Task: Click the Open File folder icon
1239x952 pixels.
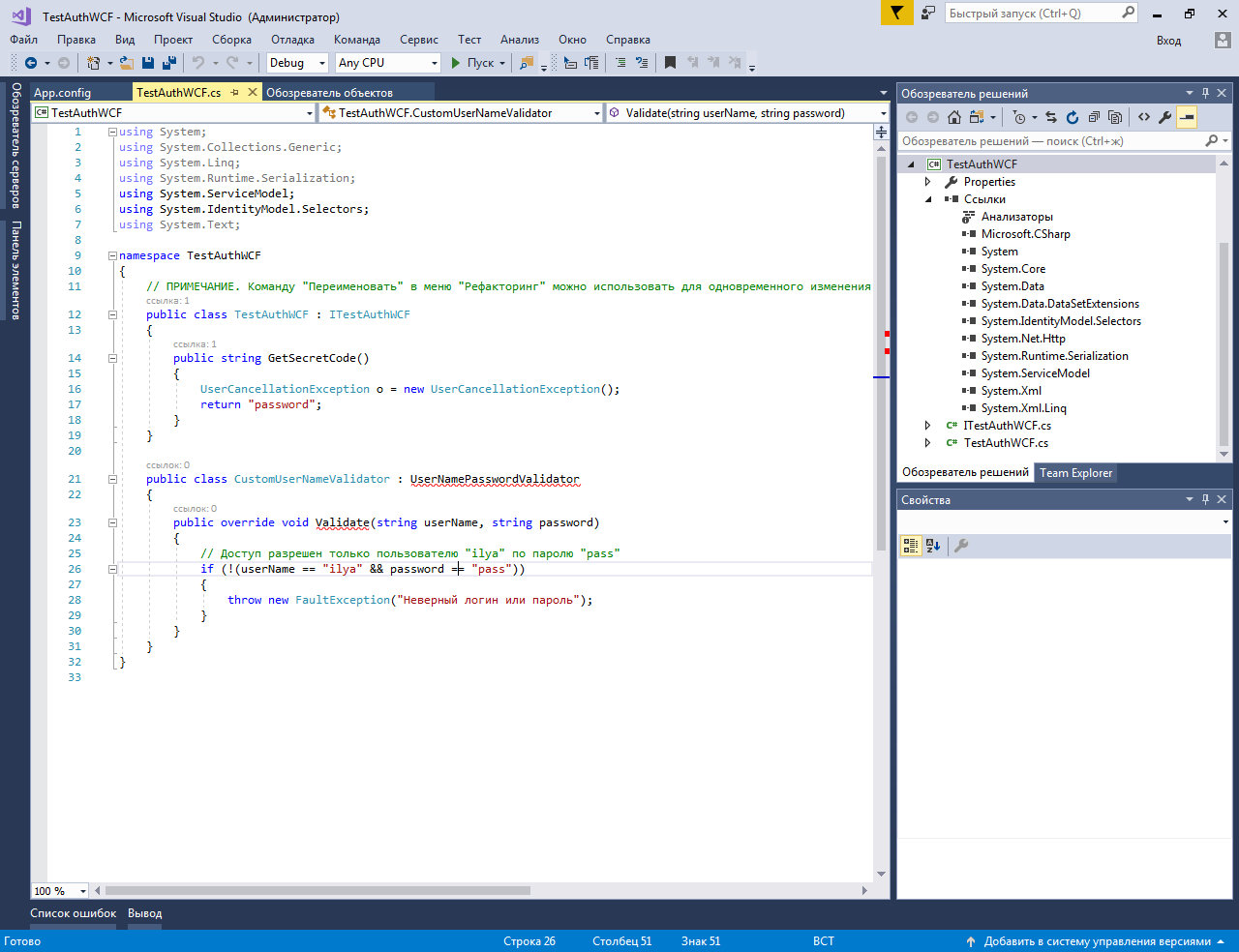Action: point(127,63)
